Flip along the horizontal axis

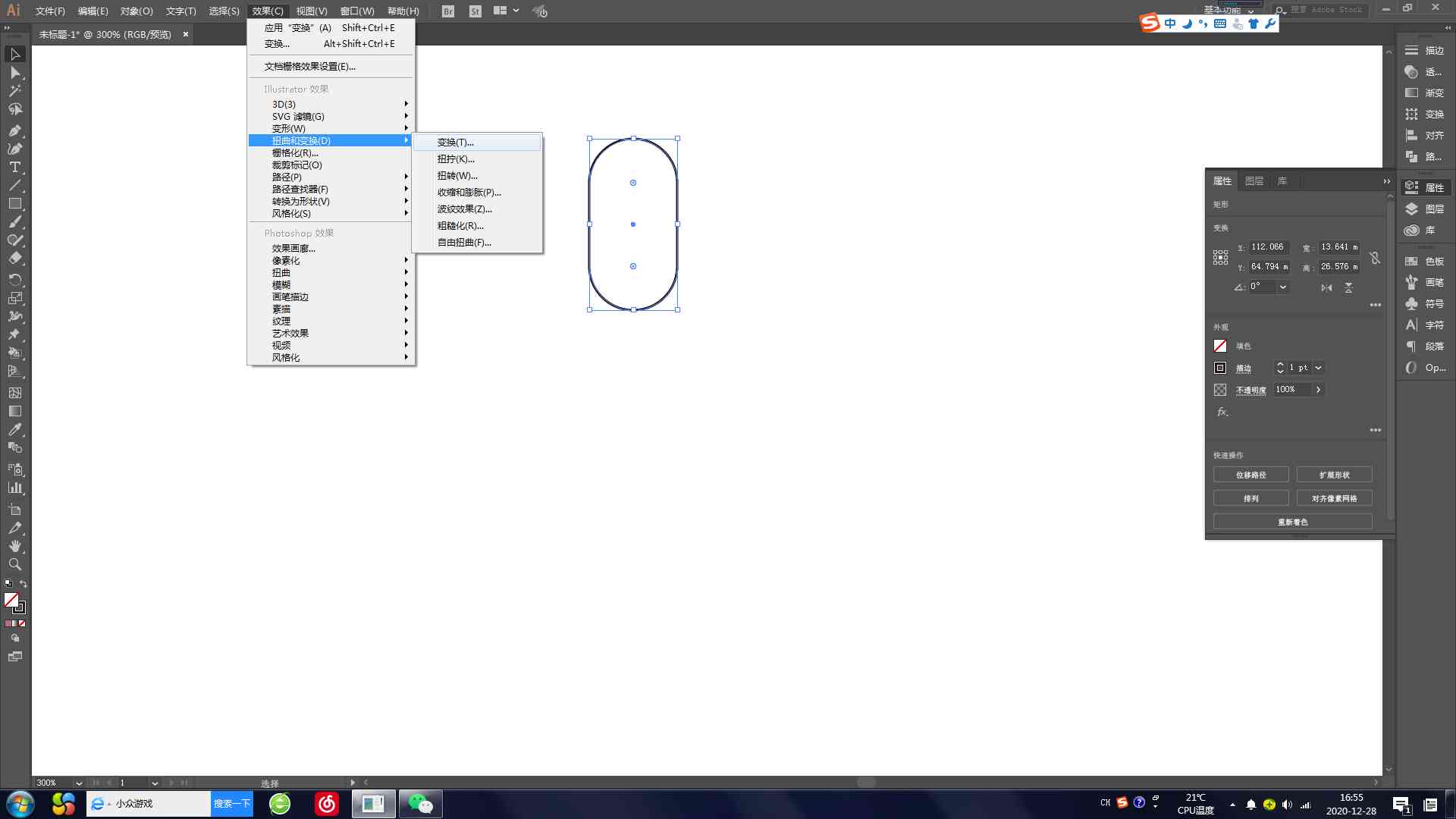pos(1326,287)
